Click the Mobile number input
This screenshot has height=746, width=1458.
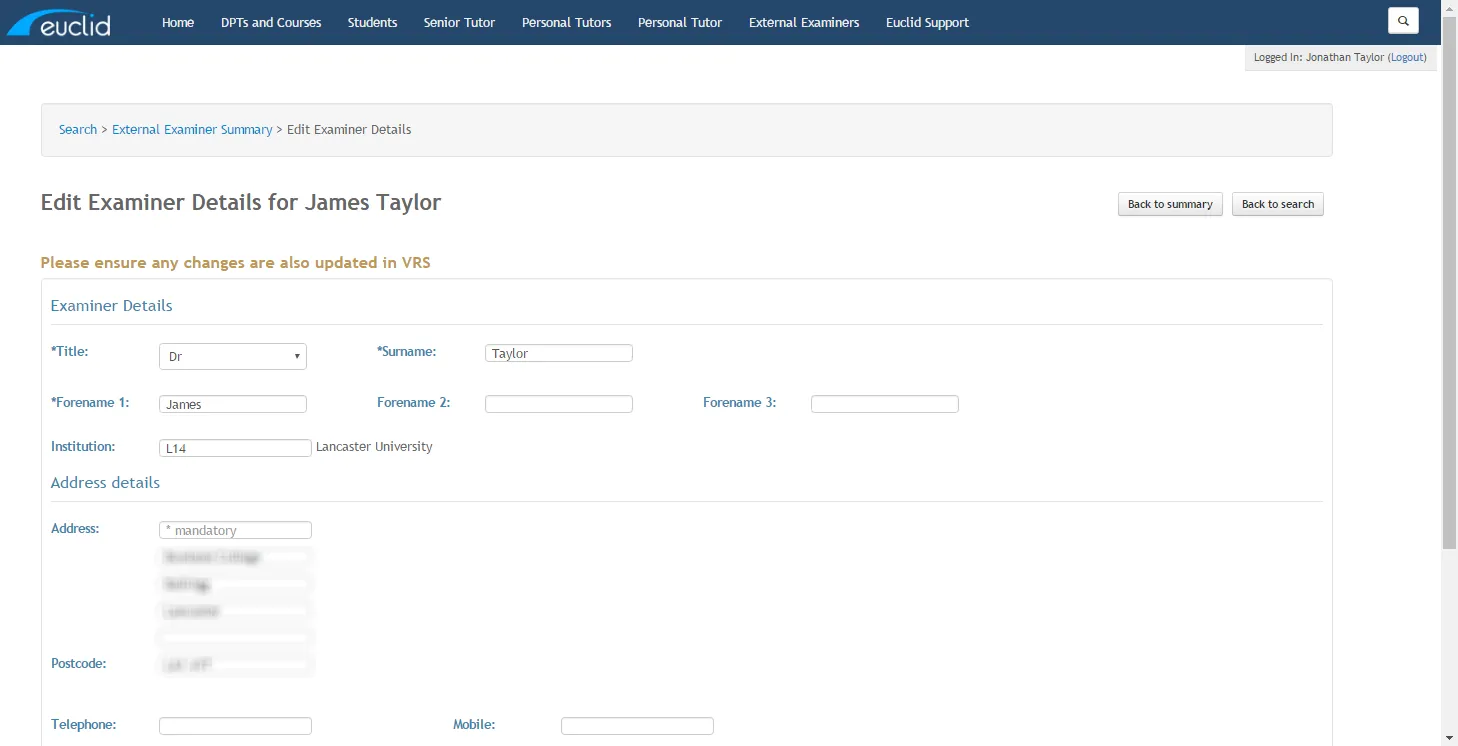(636, 726)
